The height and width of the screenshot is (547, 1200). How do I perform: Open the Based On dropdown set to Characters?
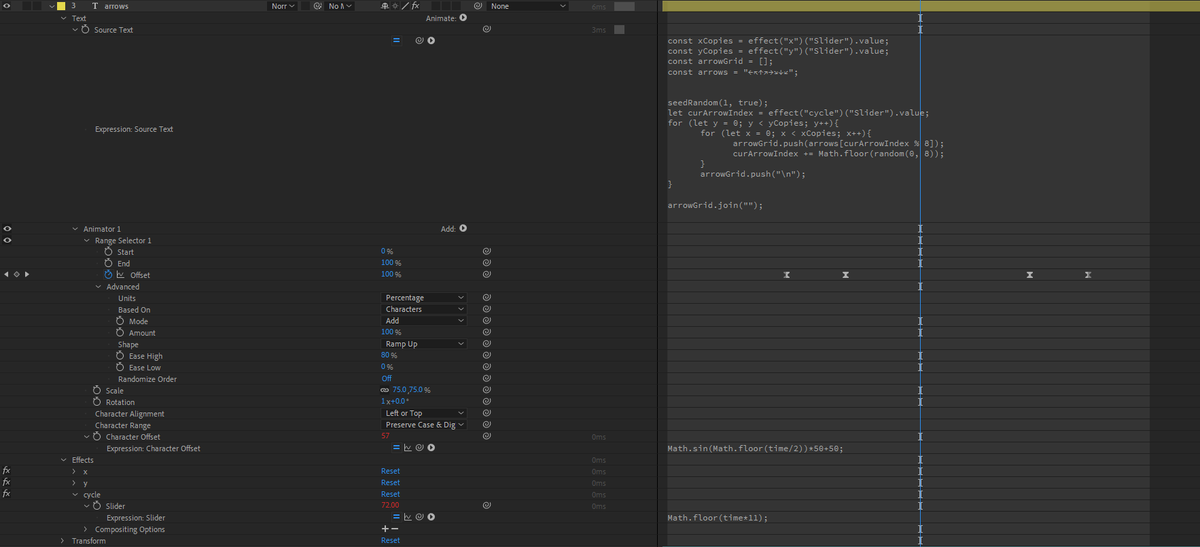tap(425, 309)
